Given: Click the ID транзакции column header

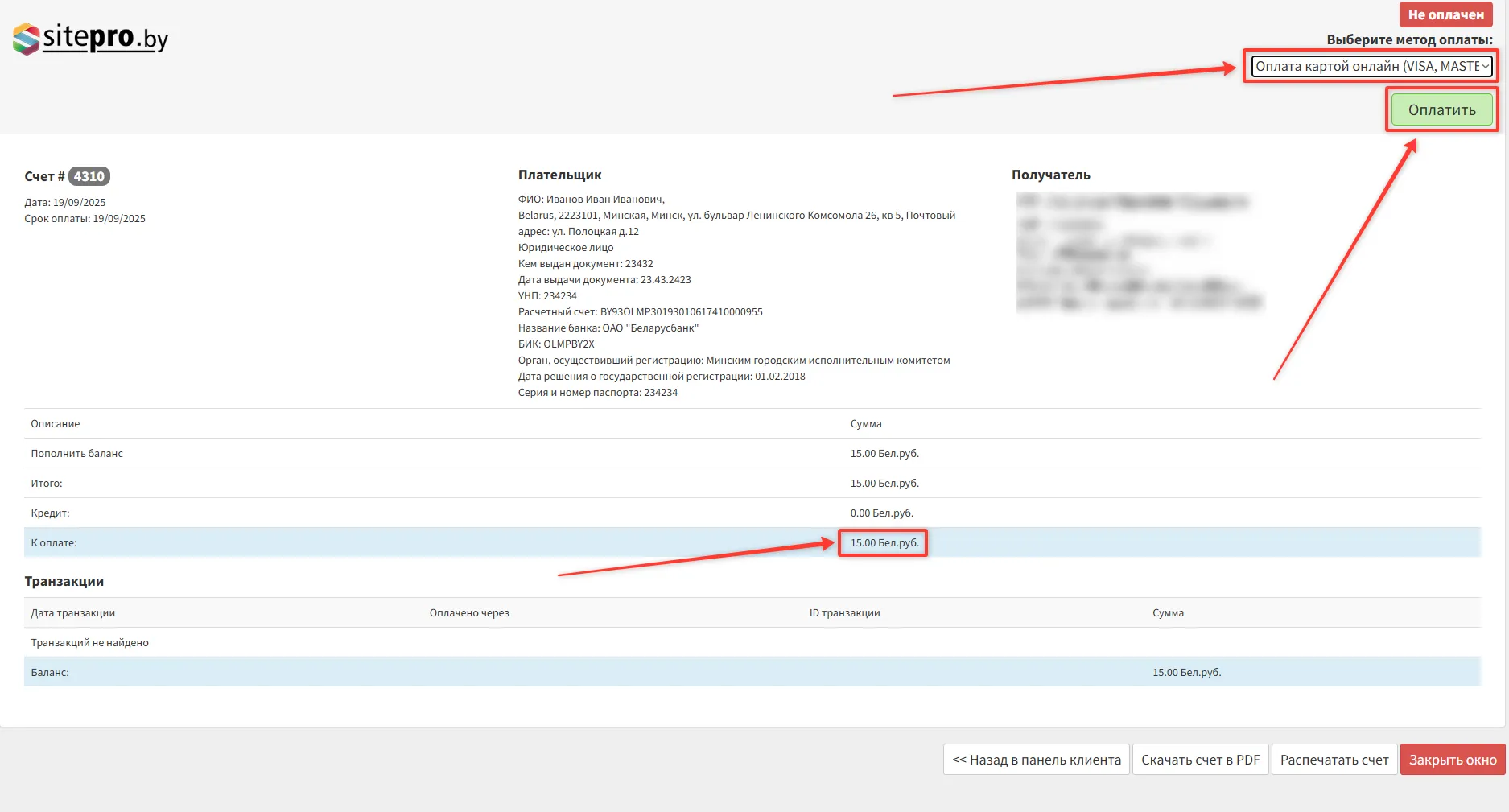Looking at the screenshot, I should 844,613.
